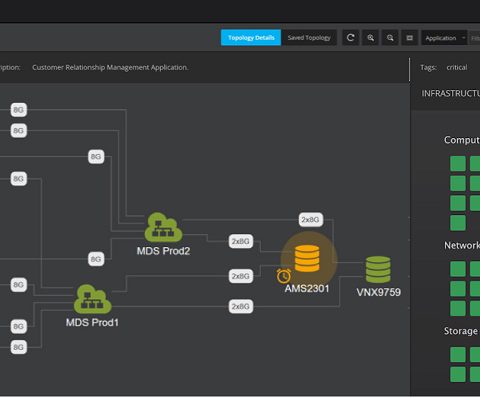Click the alarm clock alert icon near AMS2301
The width and height of the screenshot is (480, 398).
coord(284,276)
